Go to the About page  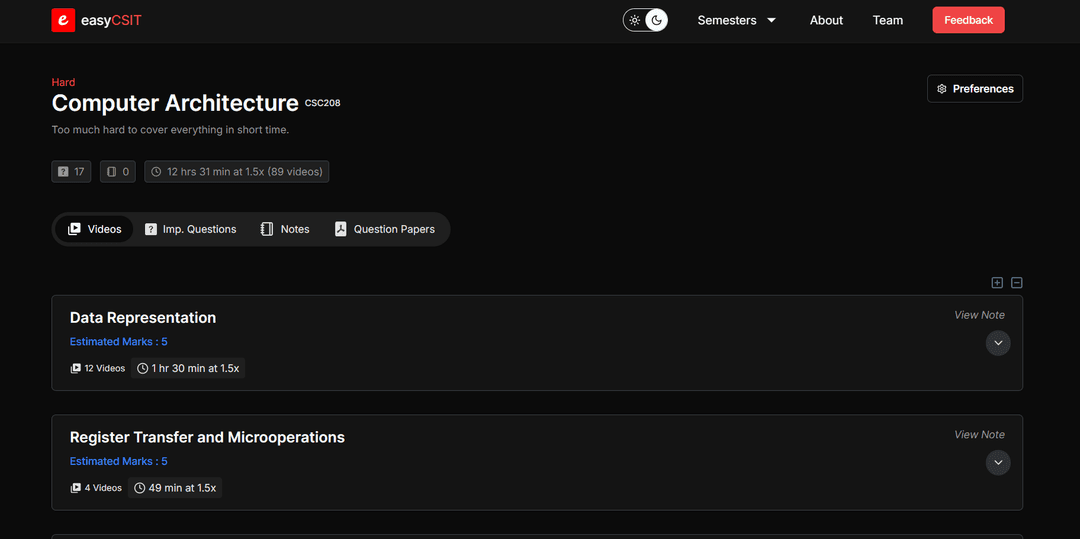pos(826,20)
